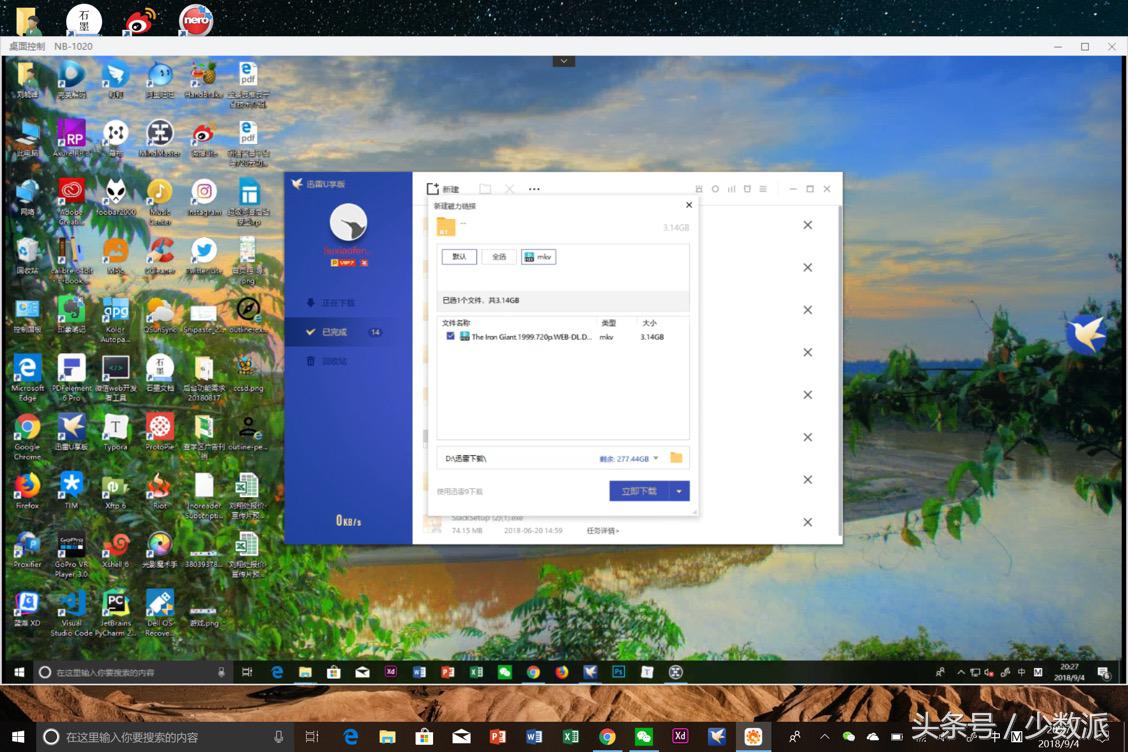Click the 默认 default selection button
This screenshot has width=1128, height=752.
[x=459, y=256]
